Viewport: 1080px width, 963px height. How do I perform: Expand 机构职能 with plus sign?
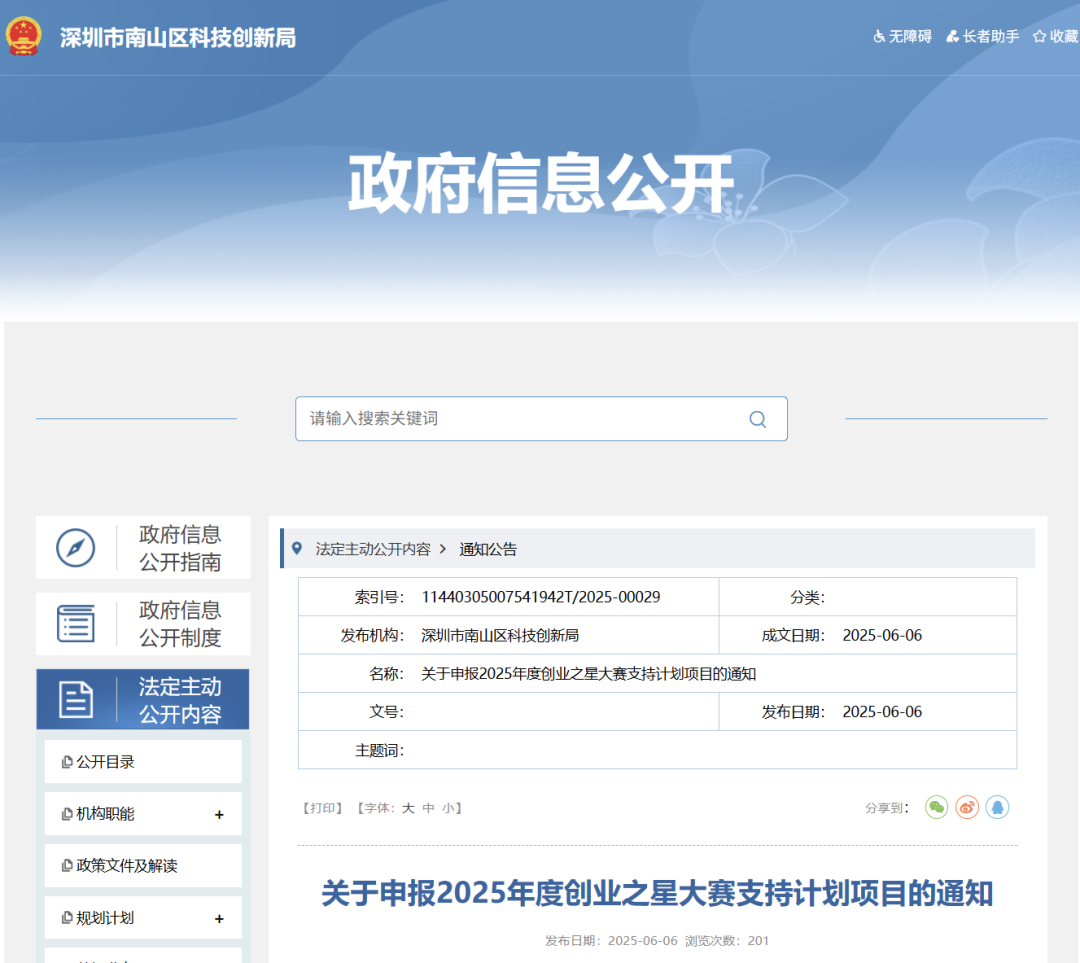219,815
